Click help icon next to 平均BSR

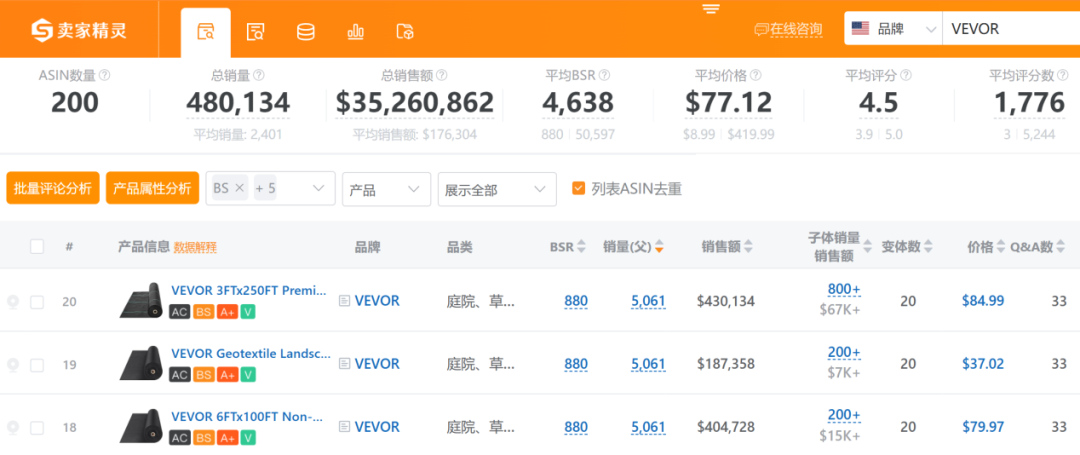tap(605, 75)
